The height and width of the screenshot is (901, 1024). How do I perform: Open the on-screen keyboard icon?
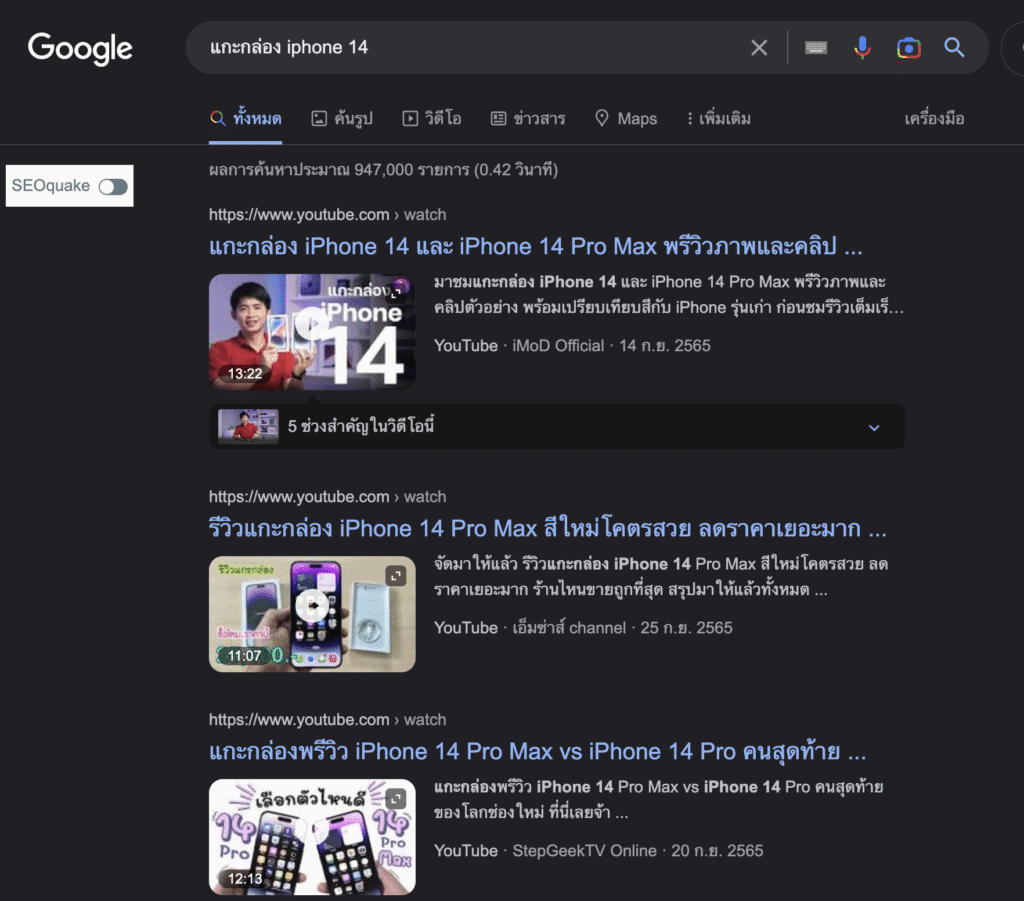click(816, 48)
